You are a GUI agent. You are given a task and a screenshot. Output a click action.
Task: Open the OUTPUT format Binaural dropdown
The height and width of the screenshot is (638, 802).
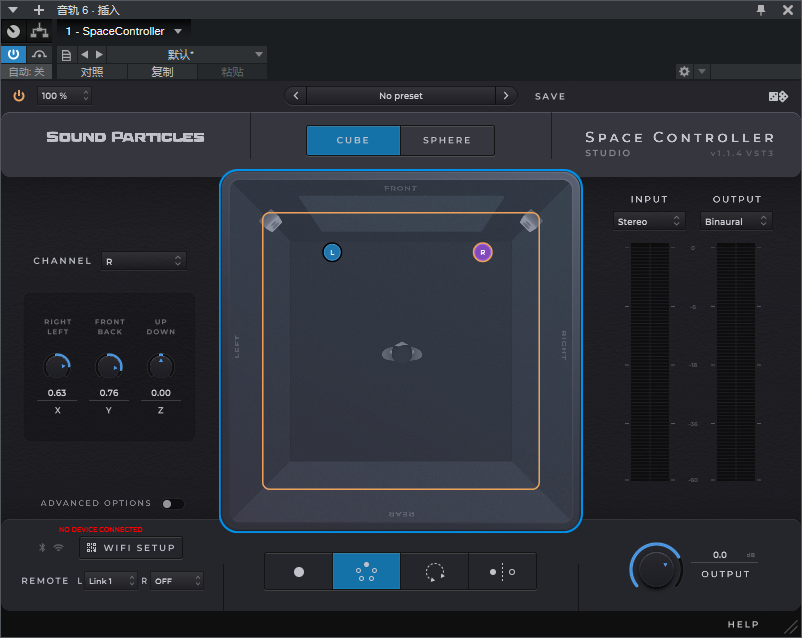click(x=736, y=221)
